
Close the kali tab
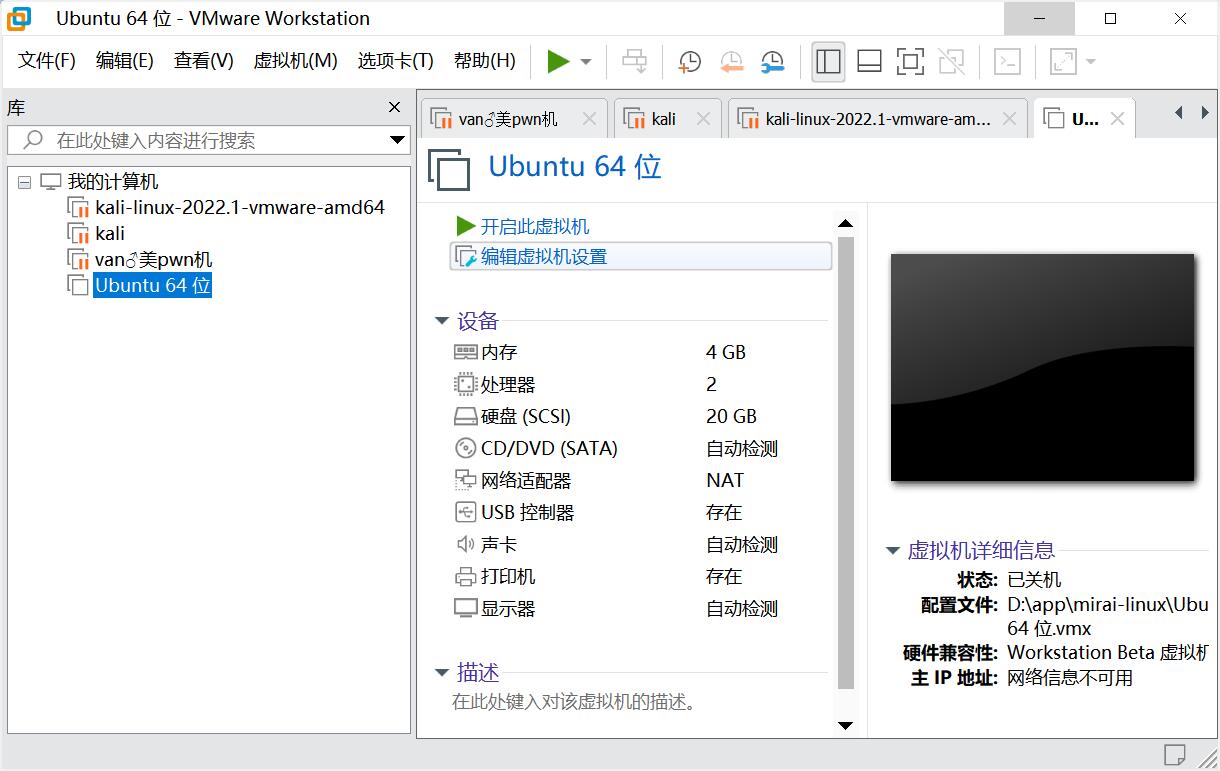tap(703, 119)
